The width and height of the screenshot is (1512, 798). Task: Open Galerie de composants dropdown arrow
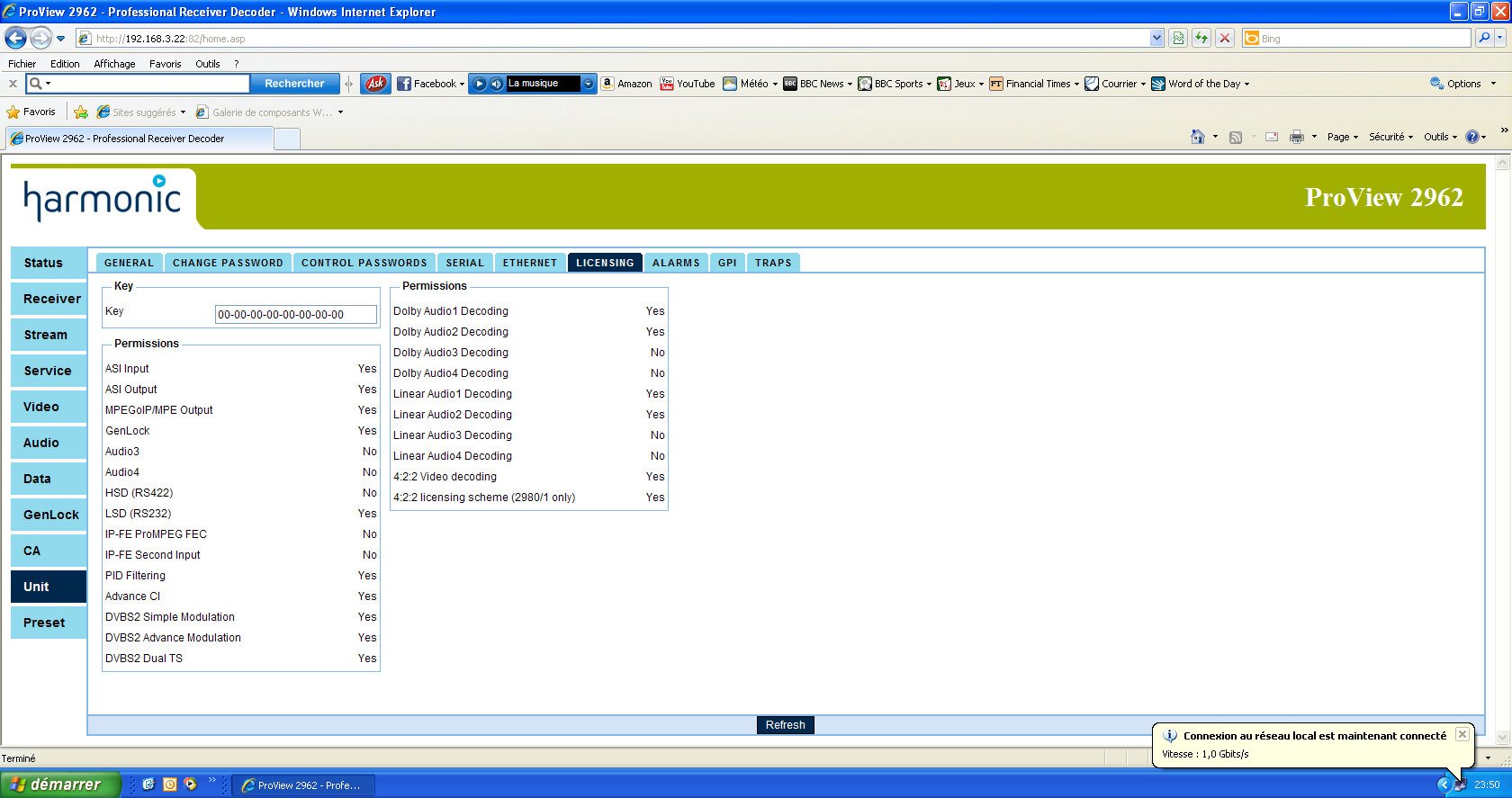pos(340,112)
